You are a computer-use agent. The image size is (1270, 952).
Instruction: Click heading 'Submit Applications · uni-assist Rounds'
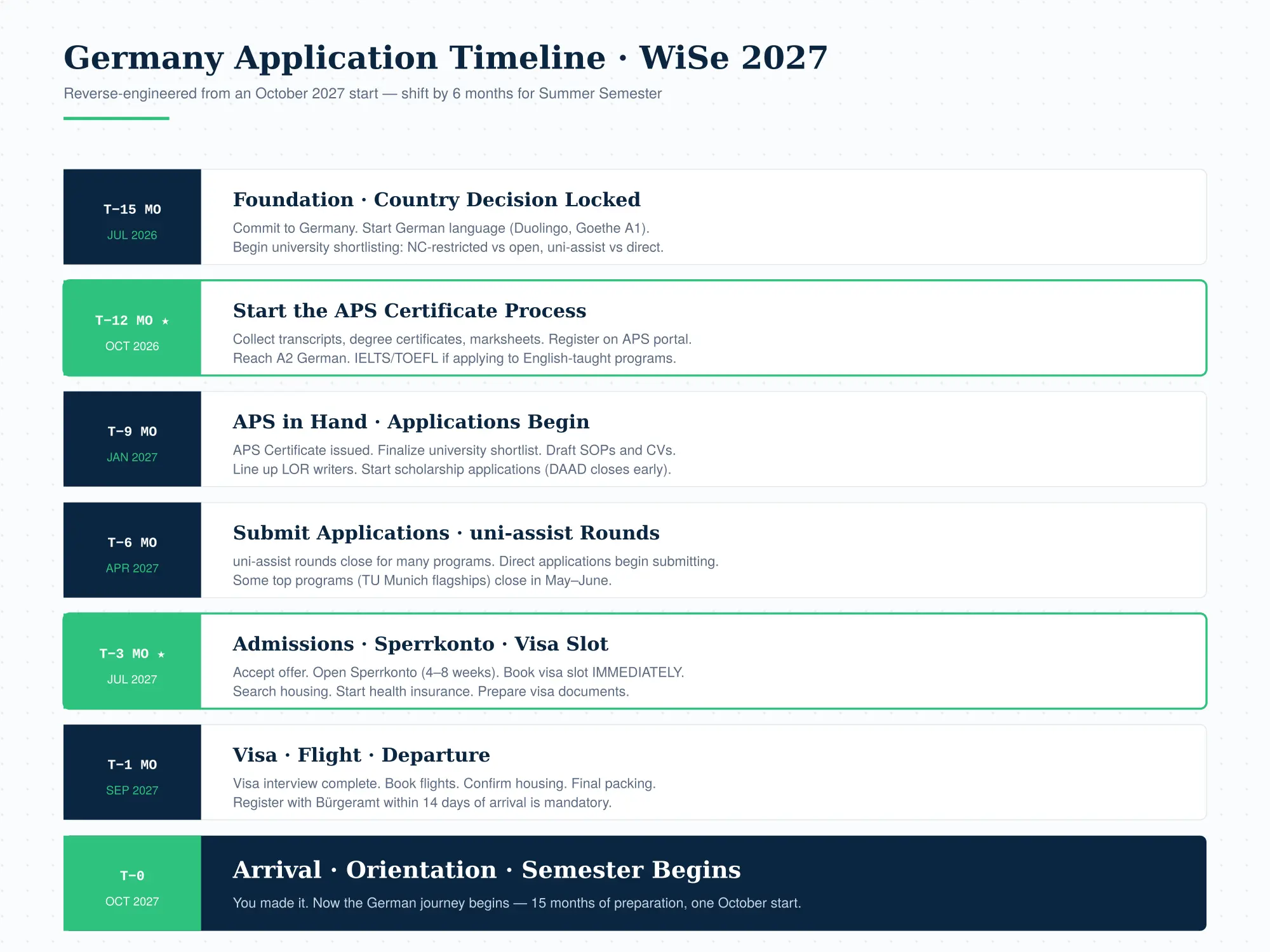tap(446, 533)
